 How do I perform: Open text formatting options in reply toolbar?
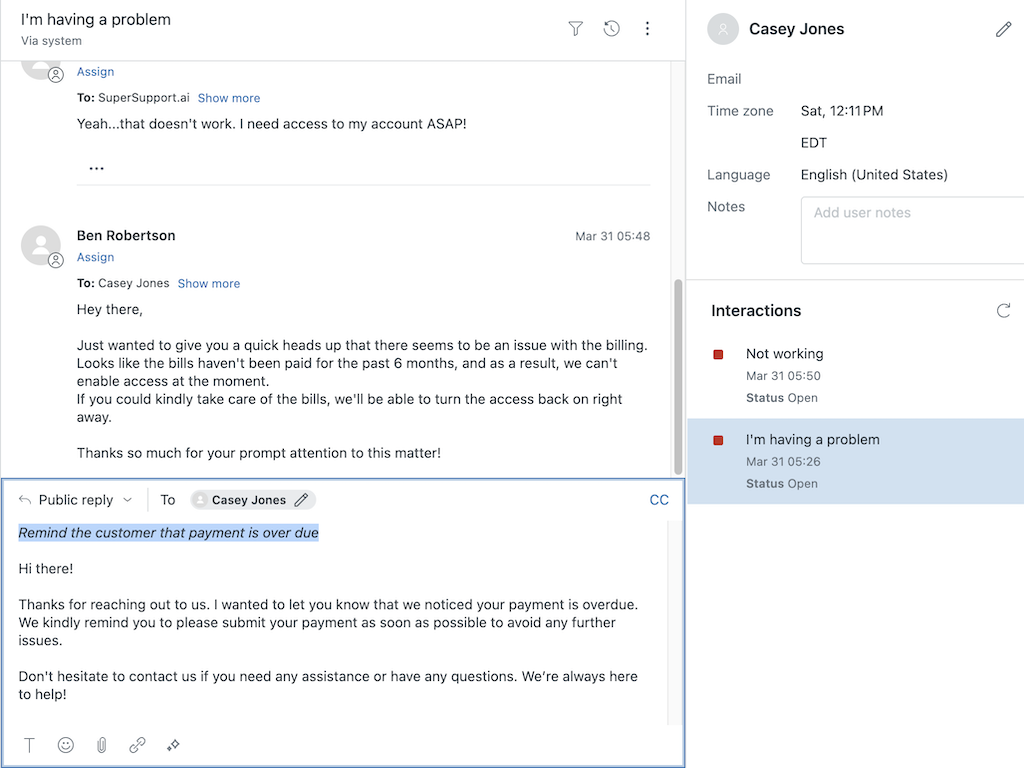point(30,745)
